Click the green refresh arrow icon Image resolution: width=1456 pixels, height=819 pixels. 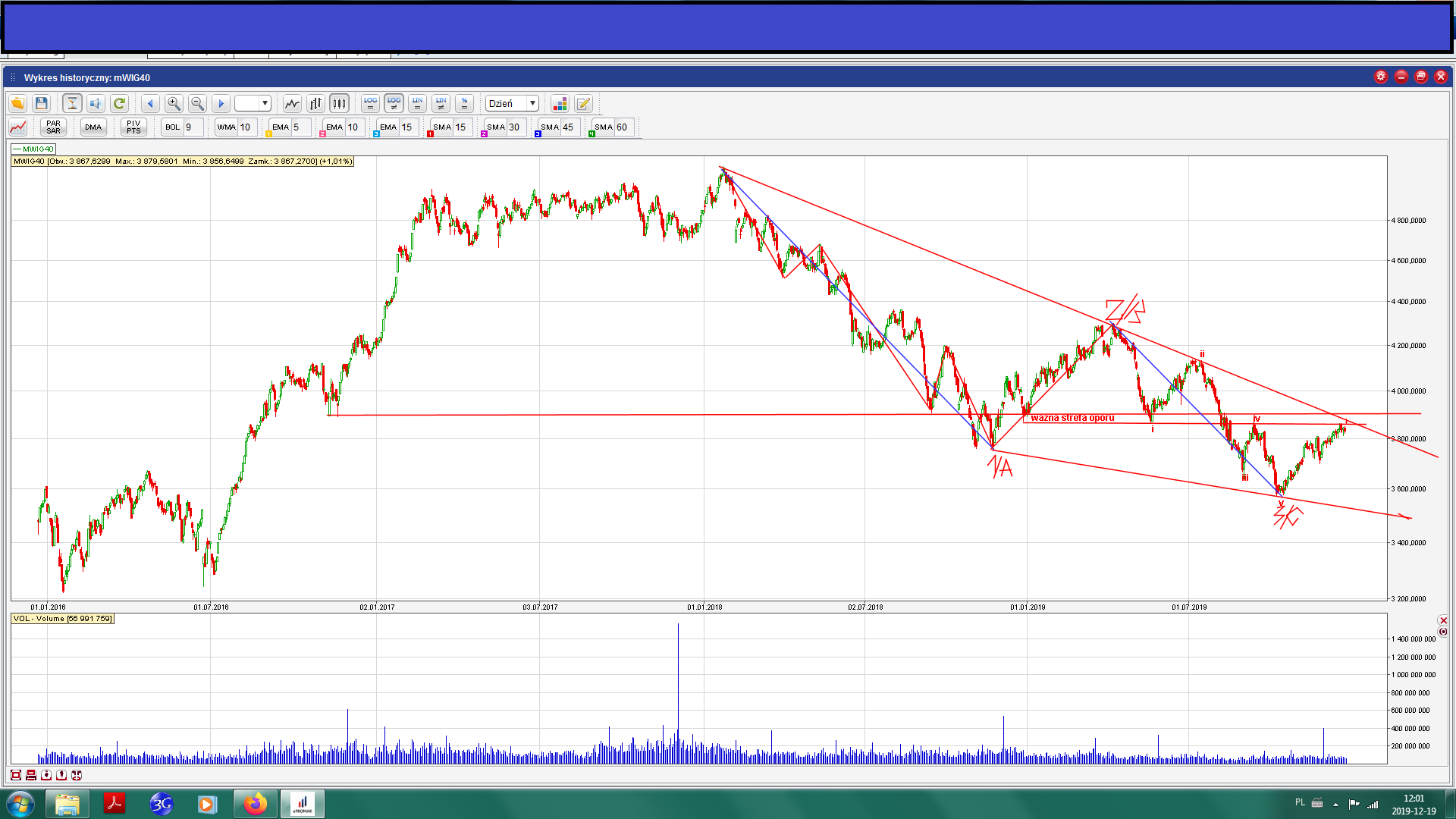pyautogui.click(x=119, y=103)
